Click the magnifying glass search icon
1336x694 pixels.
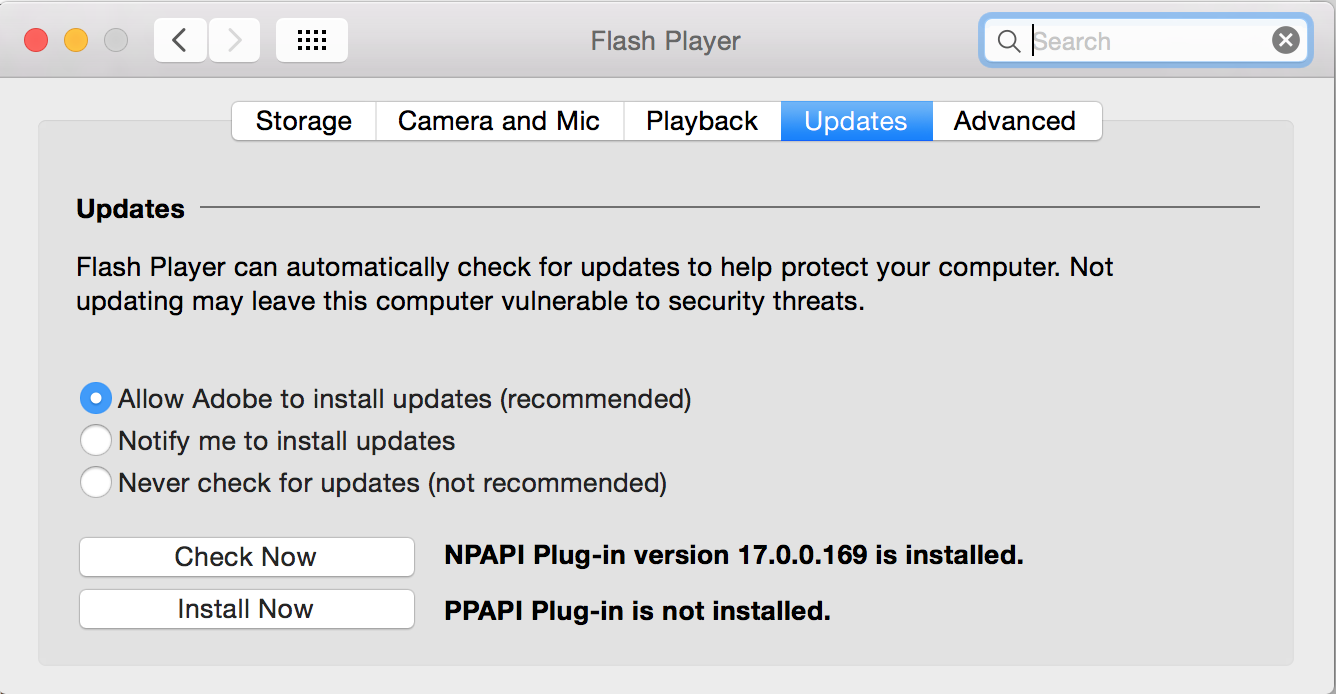click(1009, 41)
